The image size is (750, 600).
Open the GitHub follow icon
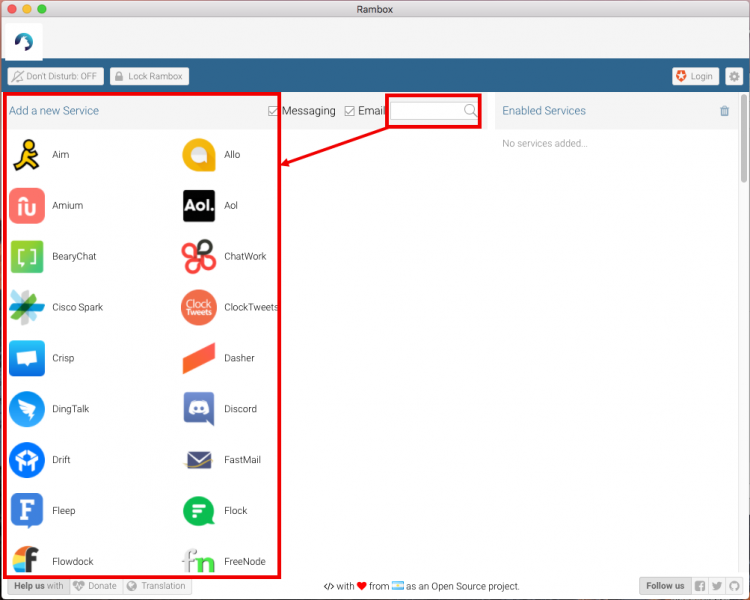pos(734,586)
